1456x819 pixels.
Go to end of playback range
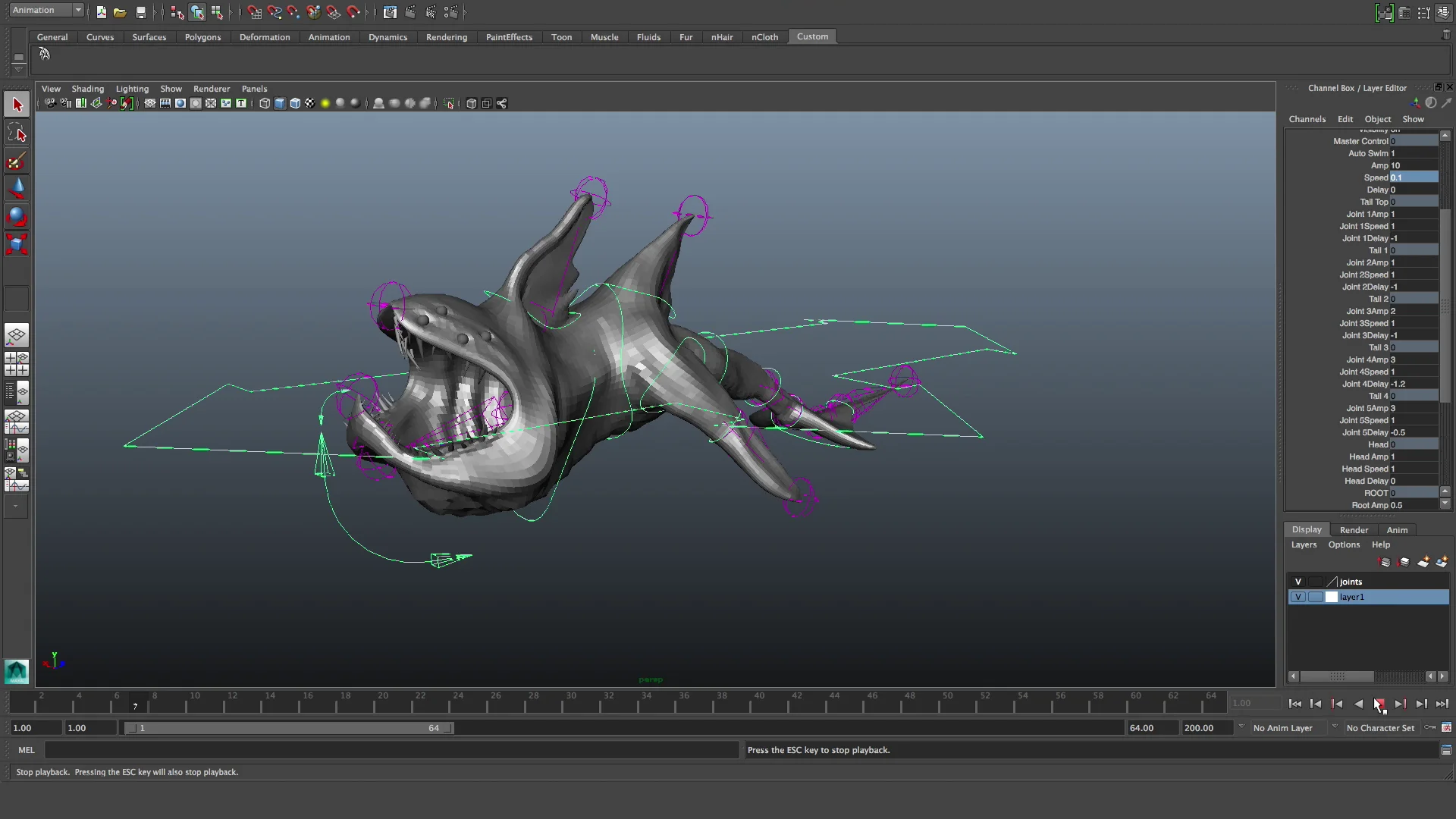[x=1442, y=704]
